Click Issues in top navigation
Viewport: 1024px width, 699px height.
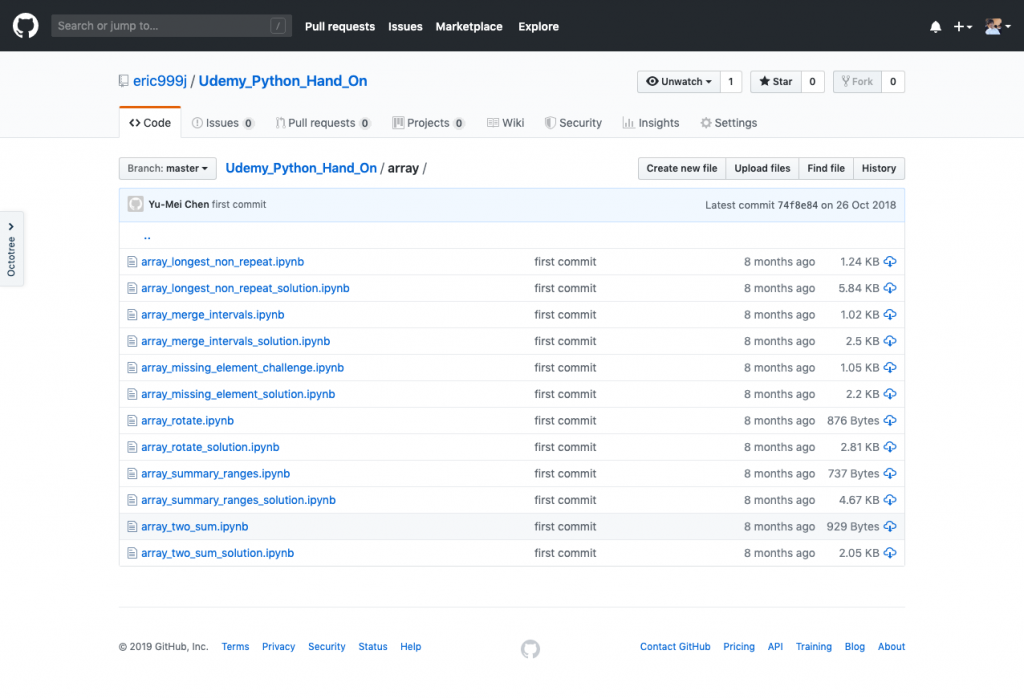[405, 27]
